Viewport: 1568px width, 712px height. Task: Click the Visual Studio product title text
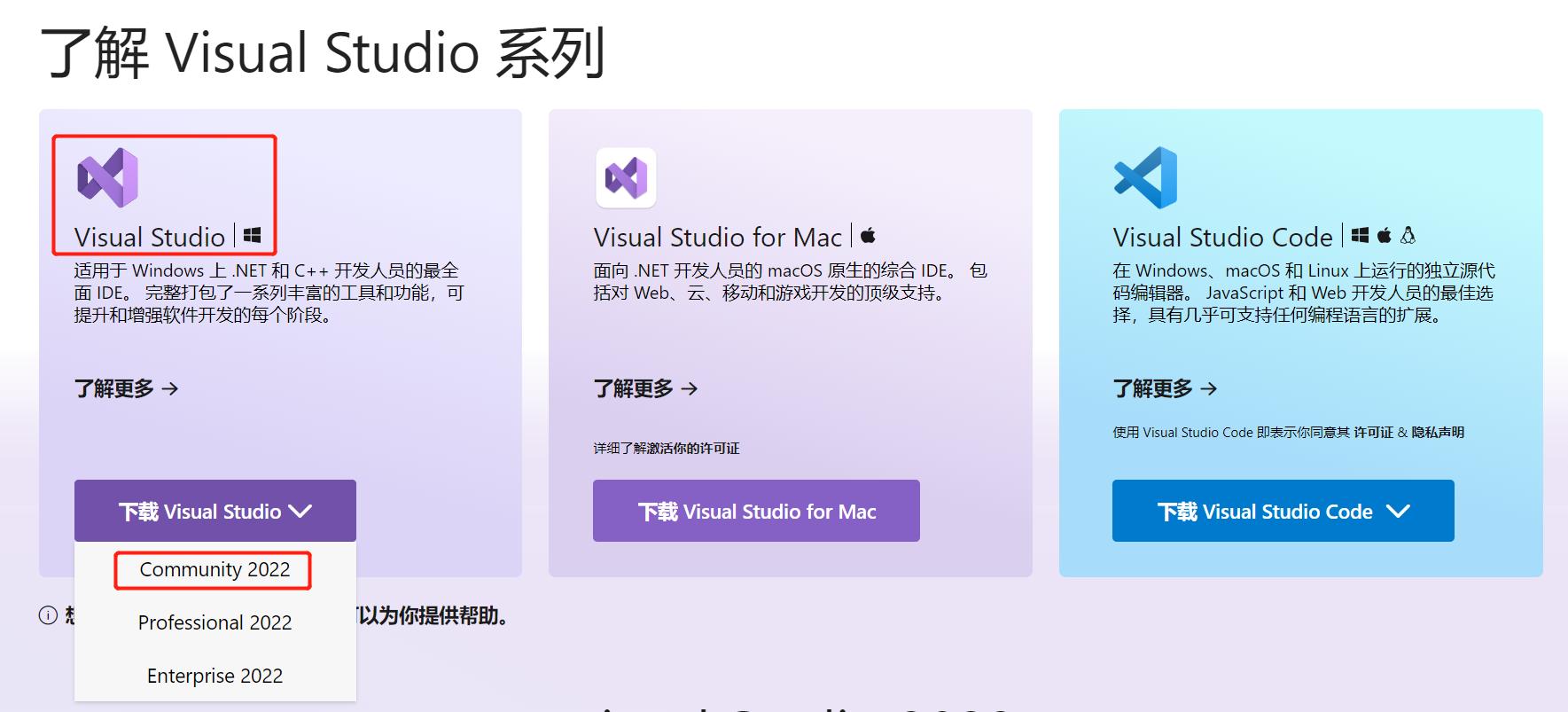pos(150,238)
